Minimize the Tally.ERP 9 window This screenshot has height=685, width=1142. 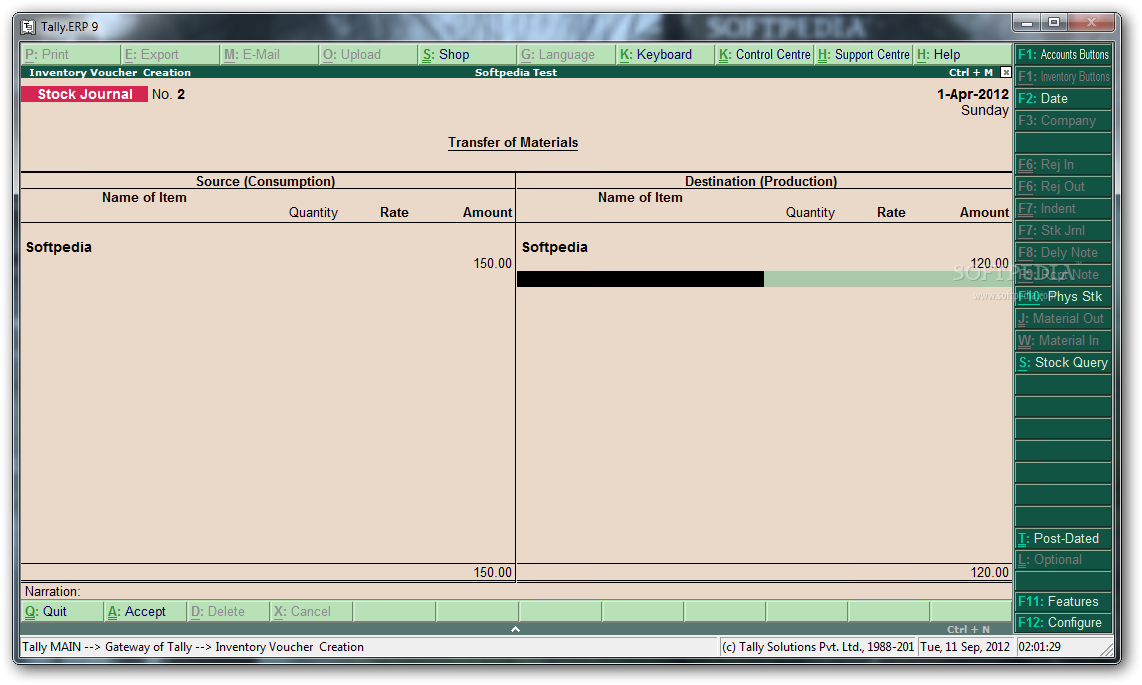coord(1028,23)
